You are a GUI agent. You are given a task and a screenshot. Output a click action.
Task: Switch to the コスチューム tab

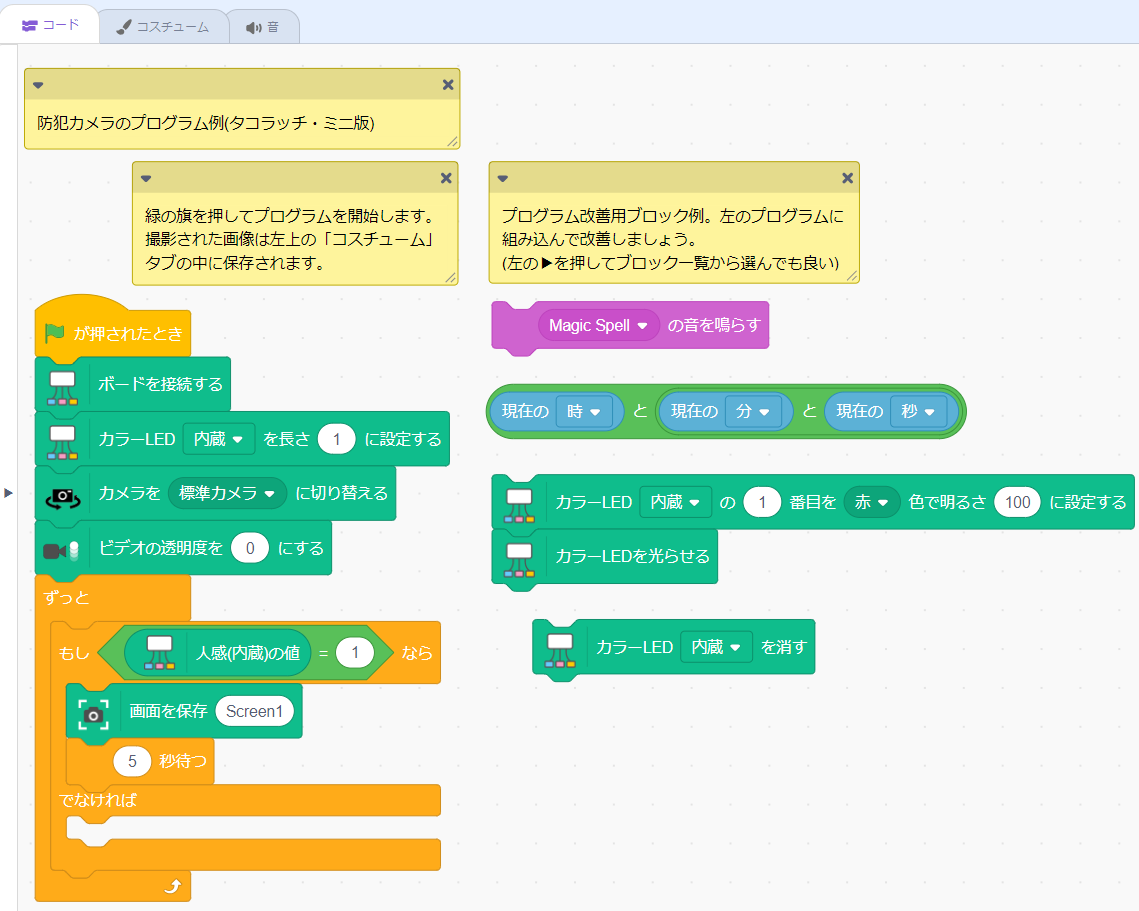coord(163,27)
